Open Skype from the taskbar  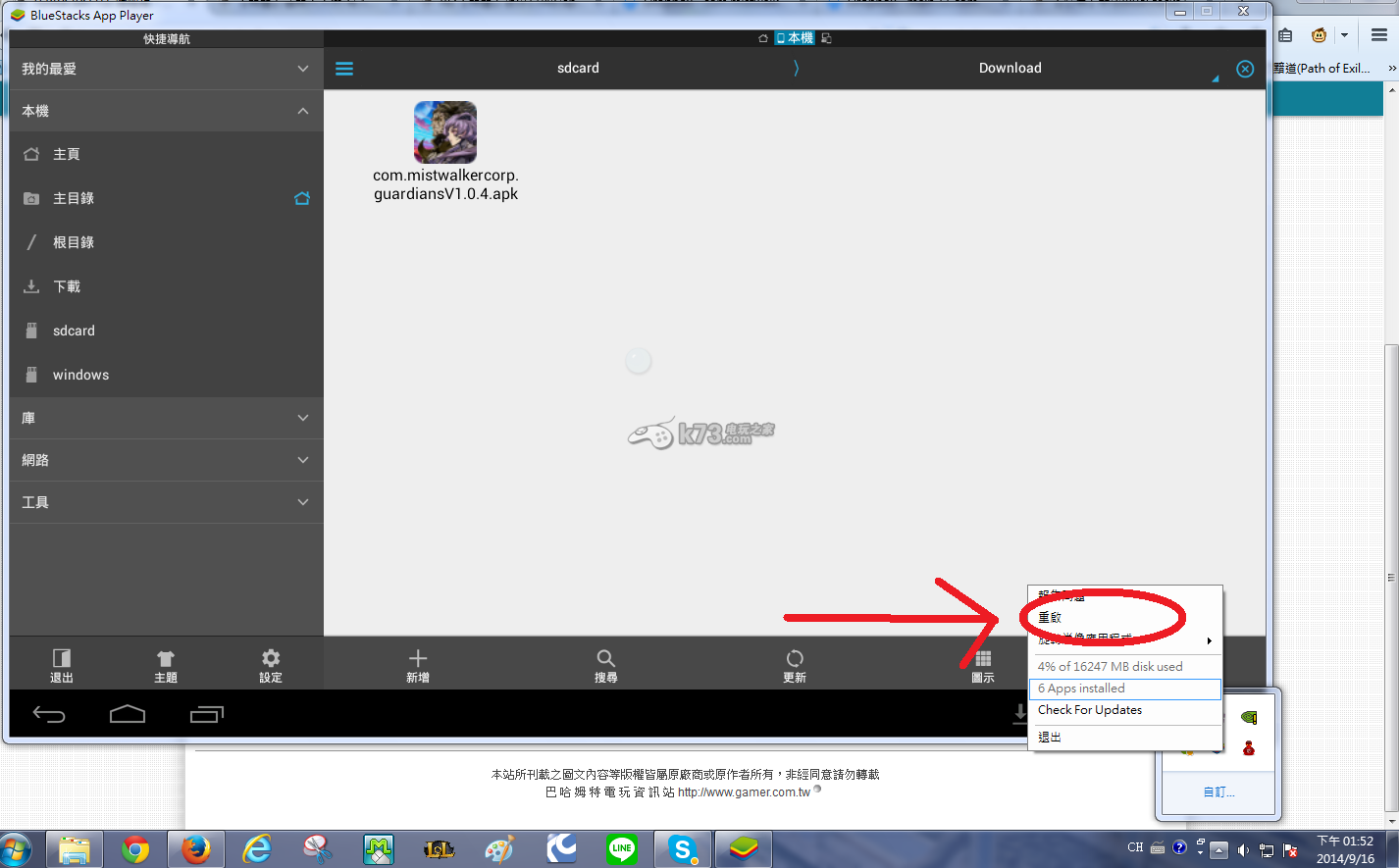tap(683, 849)
